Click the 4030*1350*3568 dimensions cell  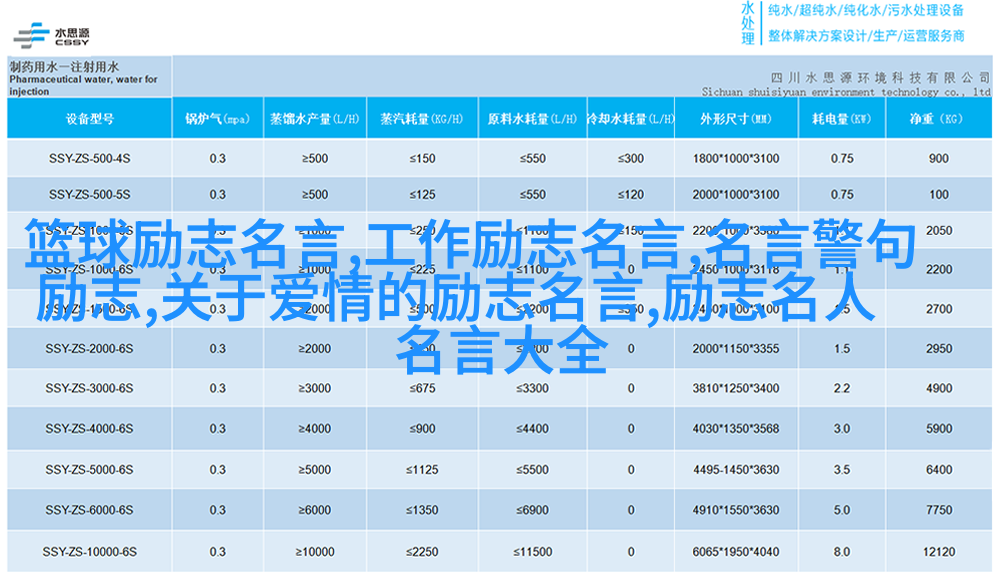736,429
